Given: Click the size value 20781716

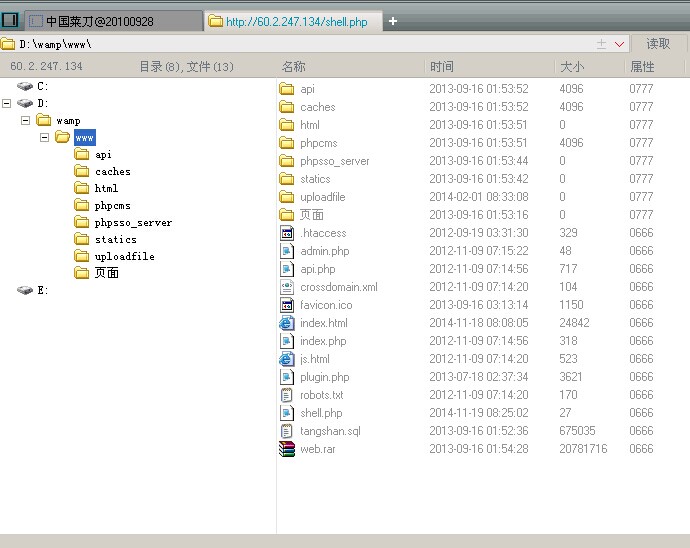Looking at the screenshot, I should pos(583,449).
